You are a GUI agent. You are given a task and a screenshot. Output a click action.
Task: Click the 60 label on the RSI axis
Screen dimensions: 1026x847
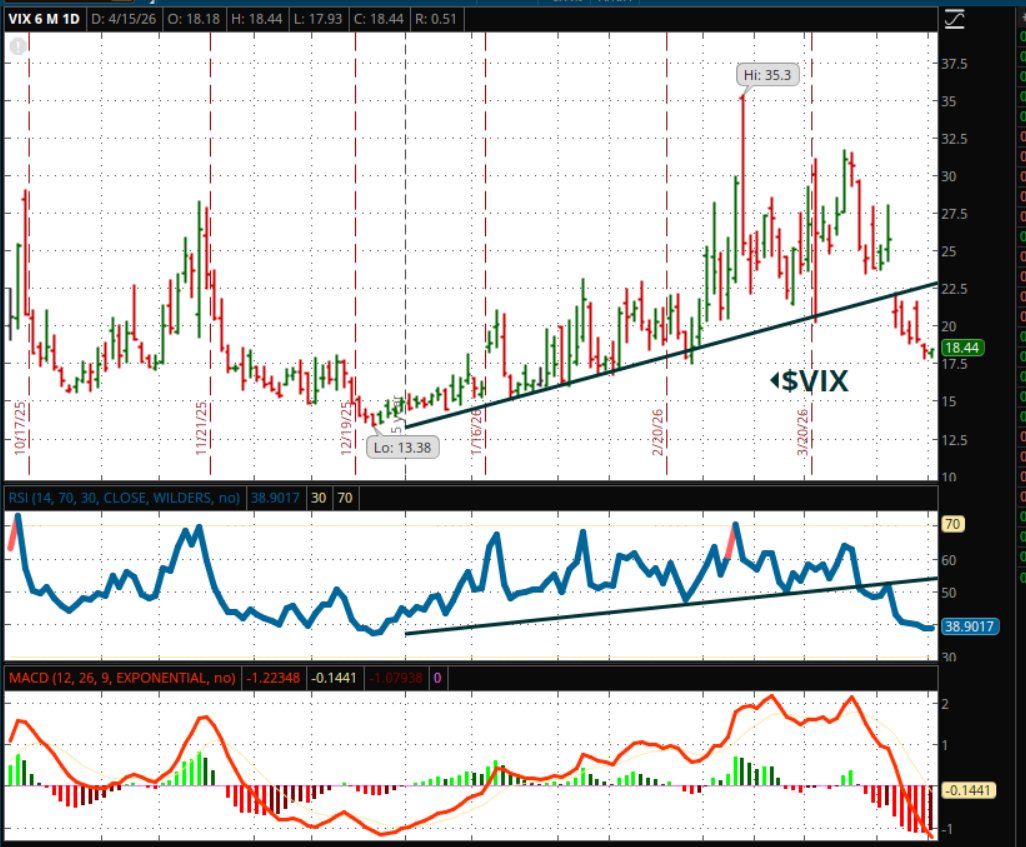(x=949, y=560)
